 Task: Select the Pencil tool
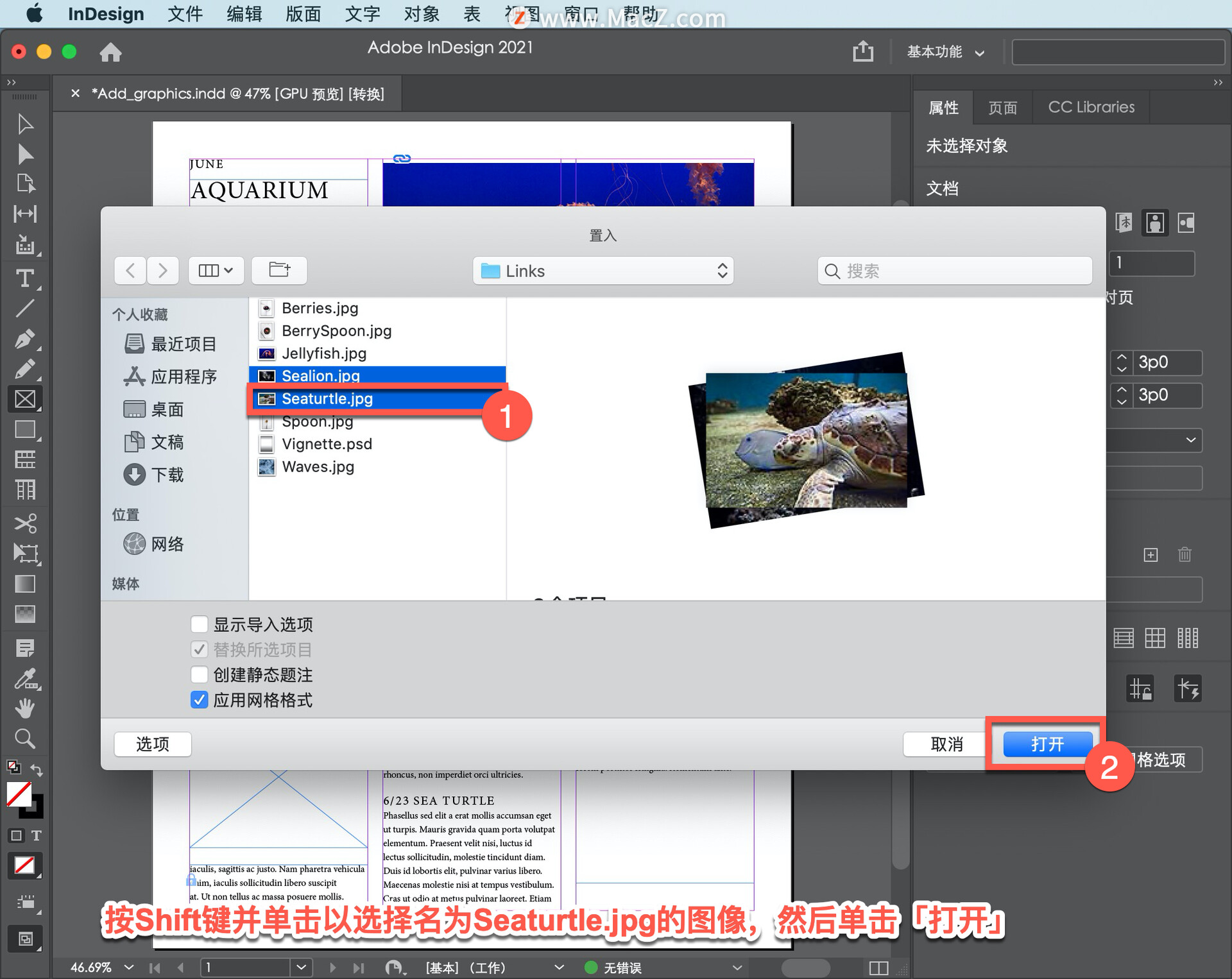[x=25, y=370]
